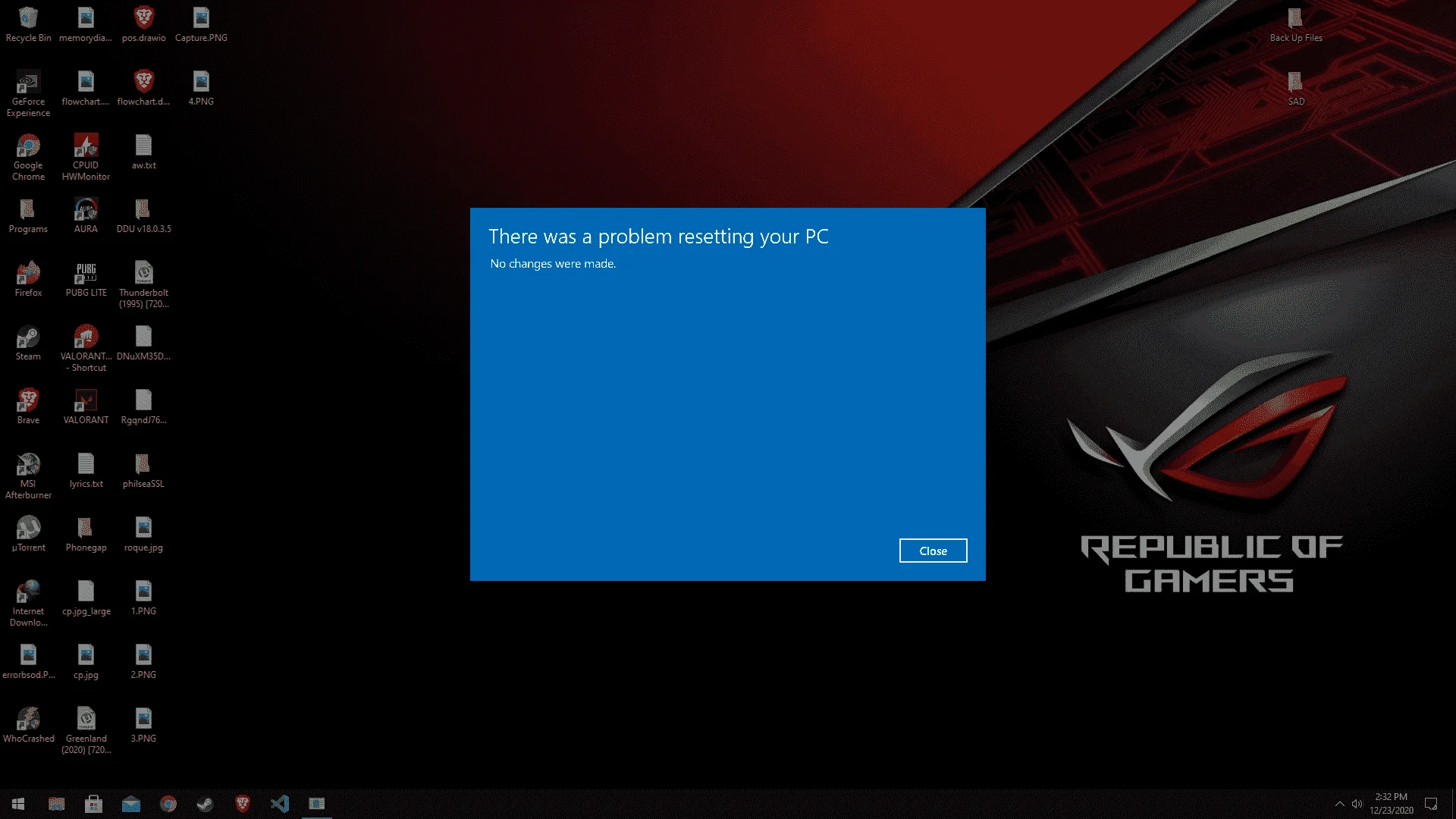
Task: Select the AURA desktop shortcut
Action: (x=86, y=216)
